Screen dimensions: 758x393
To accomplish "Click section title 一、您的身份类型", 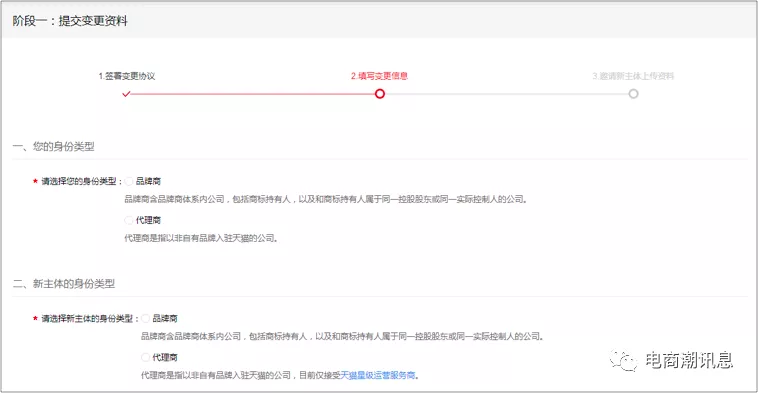I will (x=54, y=146).
